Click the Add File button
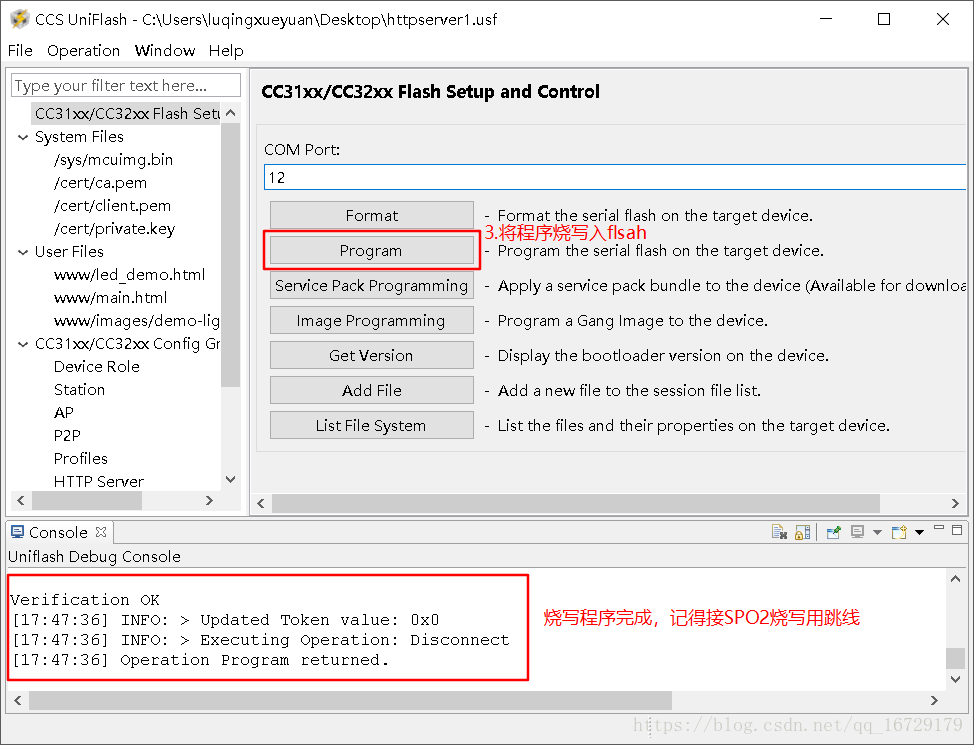Image resolution: width=974 pixels, height=745 pixels. pyautogui.click(x=371, y=390)
